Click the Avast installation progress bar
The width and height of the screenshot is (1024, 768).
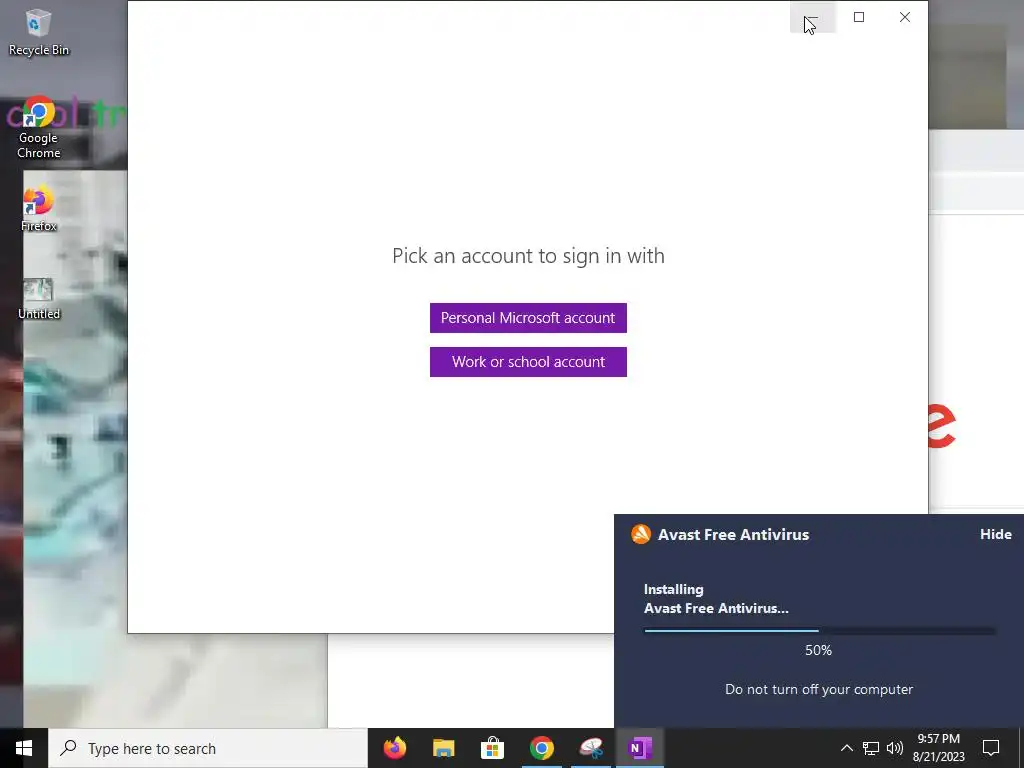820,631
